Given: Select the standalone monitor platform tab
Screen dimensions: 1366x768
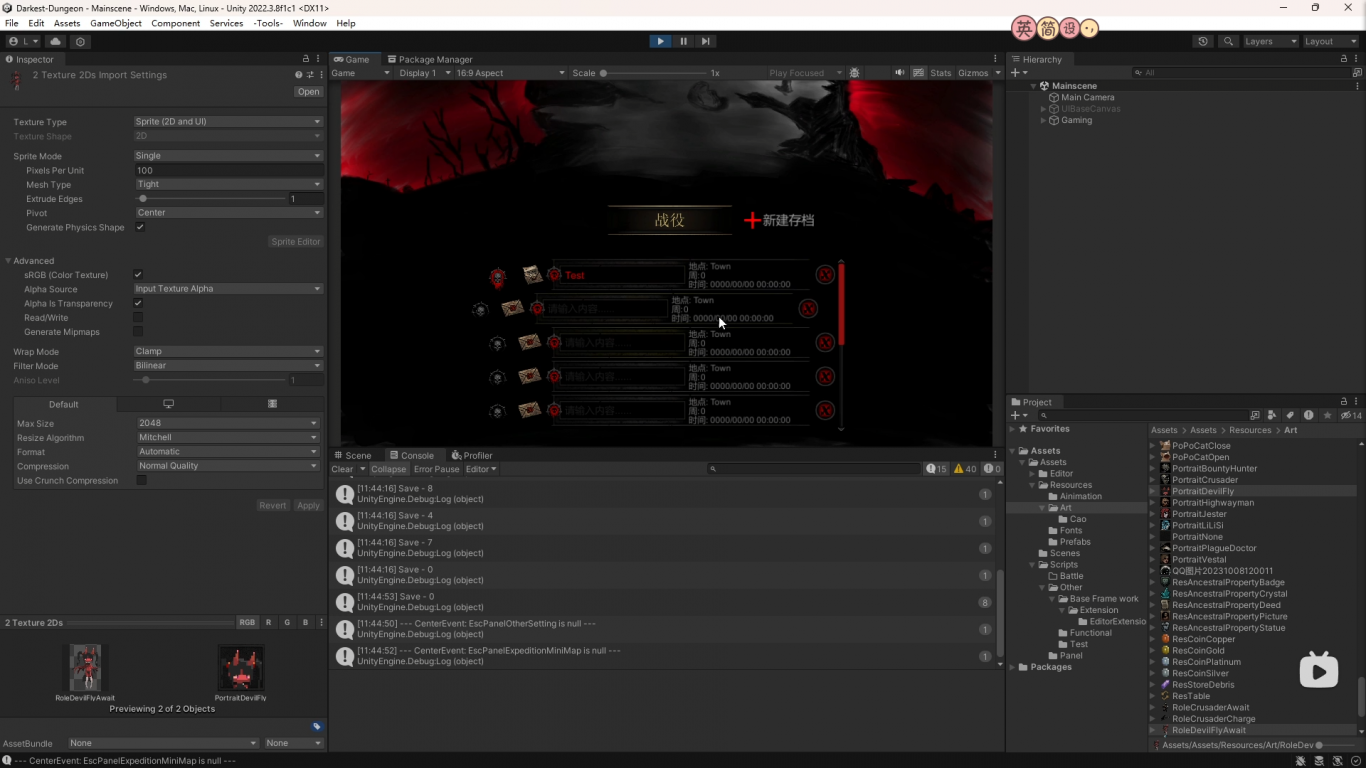Looking at the screenshot, I should coord(168,404).
